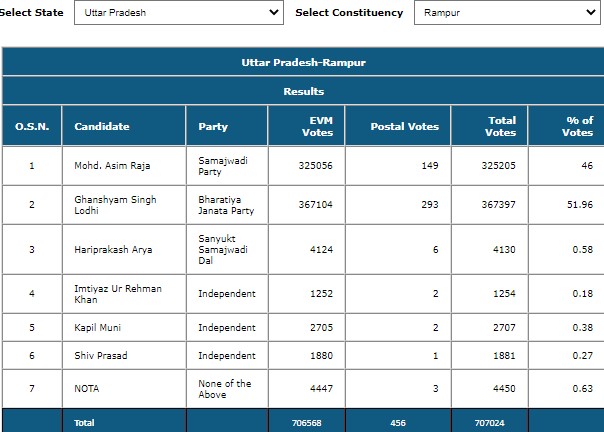Click the Hariprakash Arya row name

(x=113, y=250)
